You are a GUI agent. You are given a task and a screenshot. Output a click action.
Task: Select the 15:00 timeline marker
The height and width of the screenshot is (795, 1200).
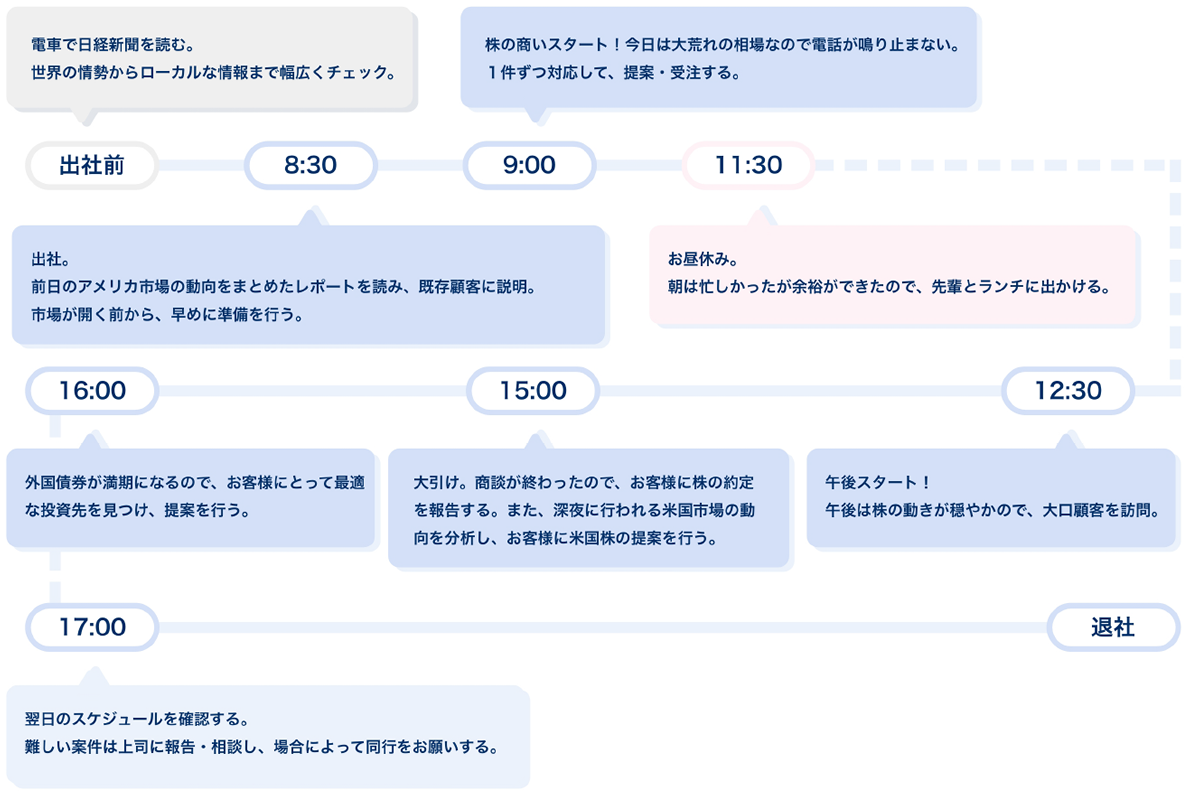tap(533, 391)
